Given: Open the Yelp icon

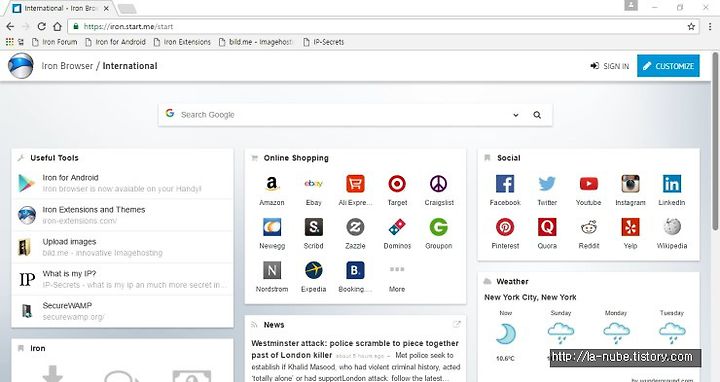Looking at the screenshot, I should [x=630, y=227].
